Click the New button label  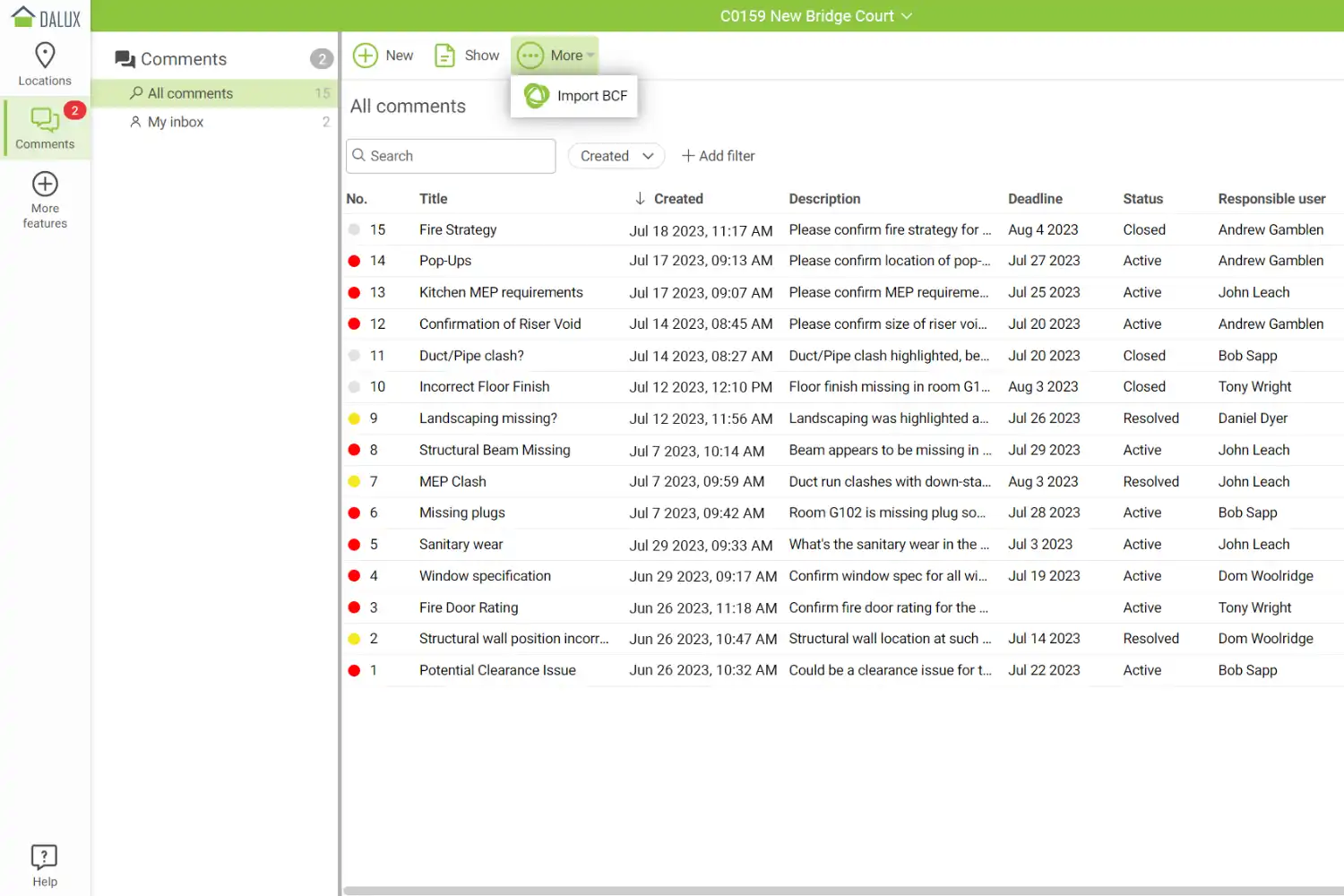pyautogui.click(x=400, y=56)
